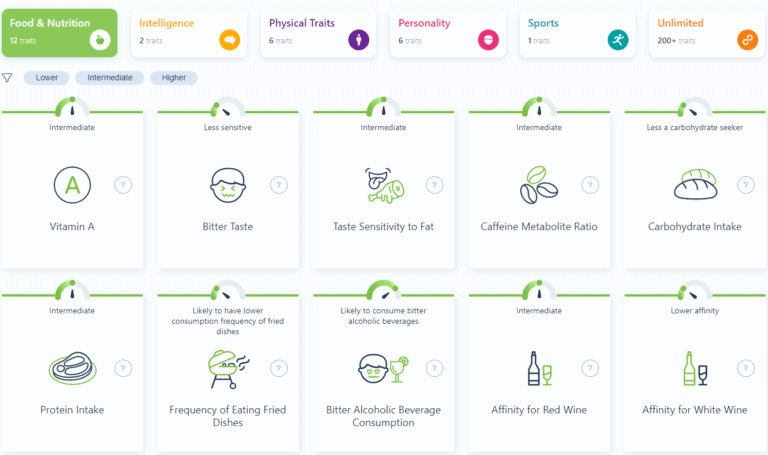The height and width of the screenshot is (455, 768).
Task: Click the Vitamin A letter icon
Action: tap(72, 184)
